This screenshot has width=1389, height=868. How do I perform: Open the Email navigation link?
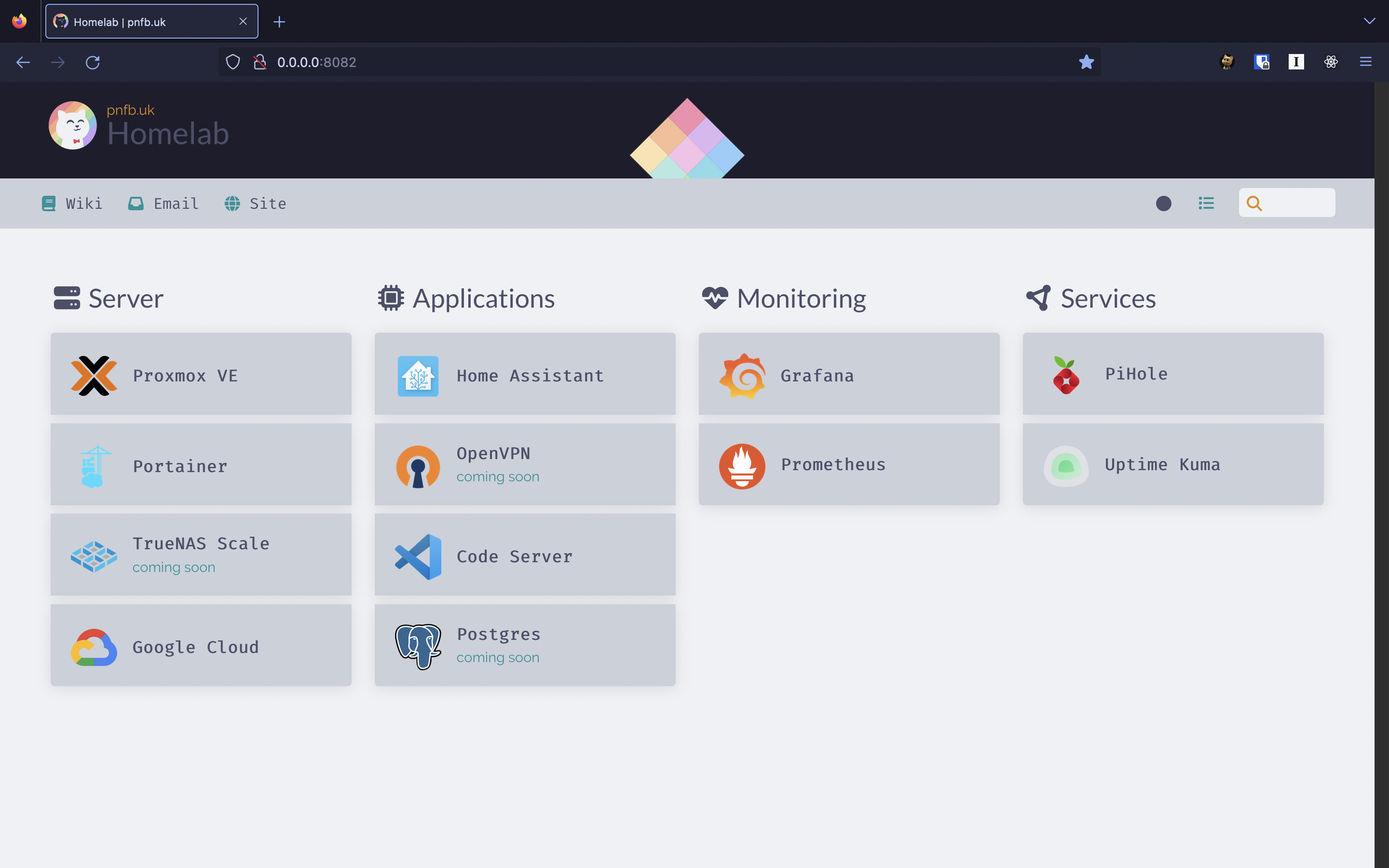163,203
